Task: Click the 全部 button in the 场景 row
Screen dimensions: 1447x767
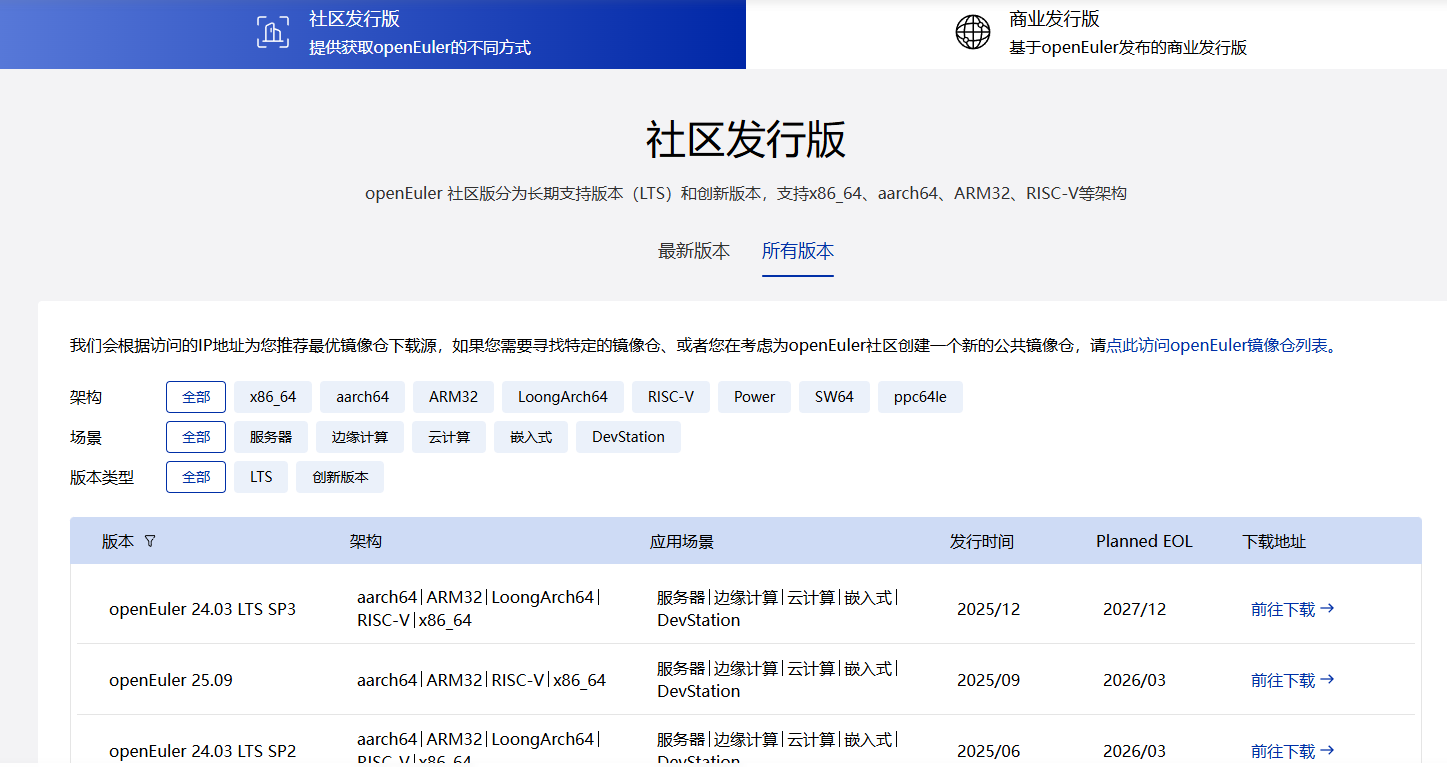Action: (196, 437)
